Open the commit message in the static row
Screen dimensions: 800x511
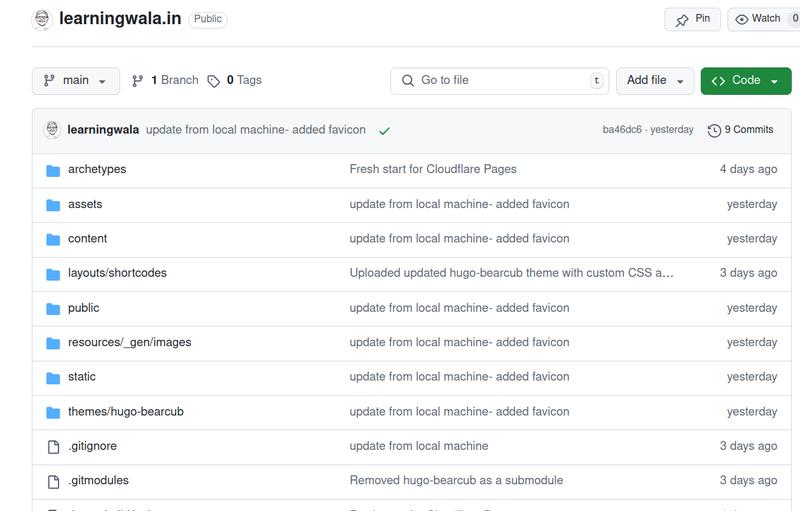coord(459,377)
